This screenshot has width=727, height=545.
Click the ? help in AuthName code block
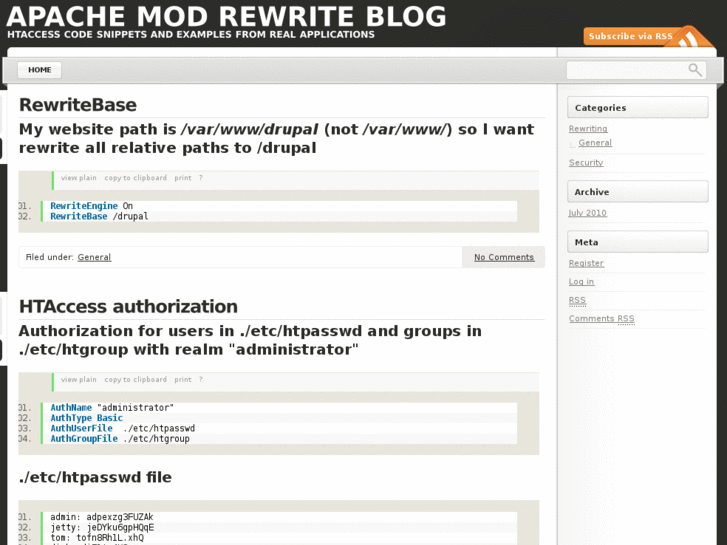point(201,379)
